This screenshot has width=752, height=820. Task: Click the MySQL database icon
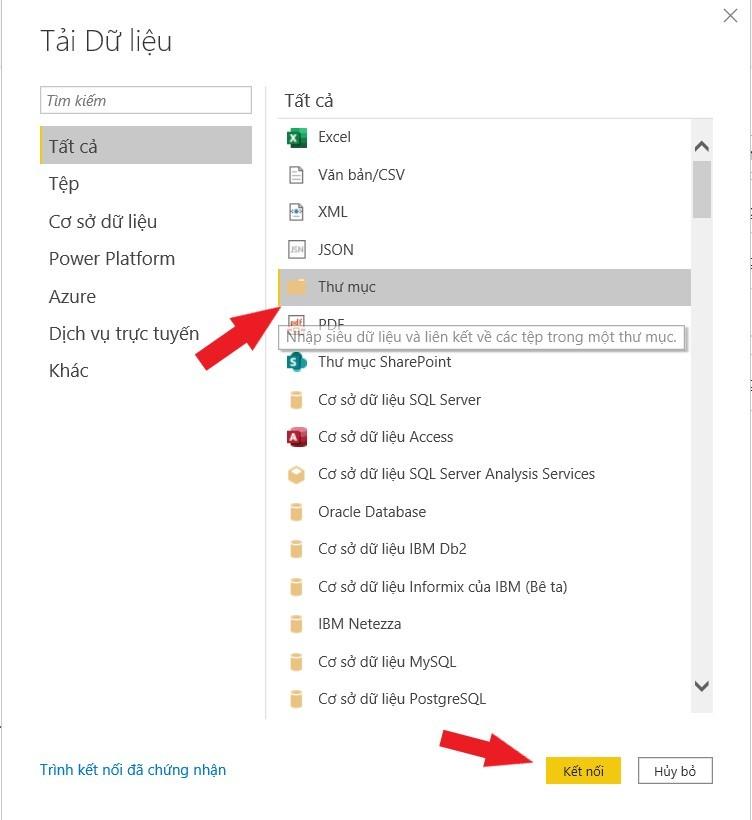point(296,662)
